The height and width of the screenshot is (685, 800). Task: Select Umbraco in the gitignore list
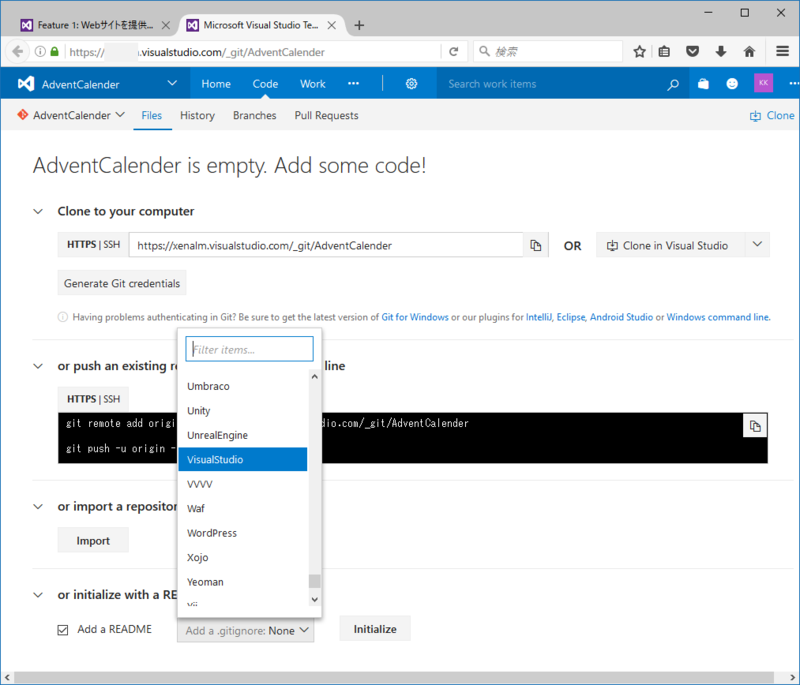243,386
